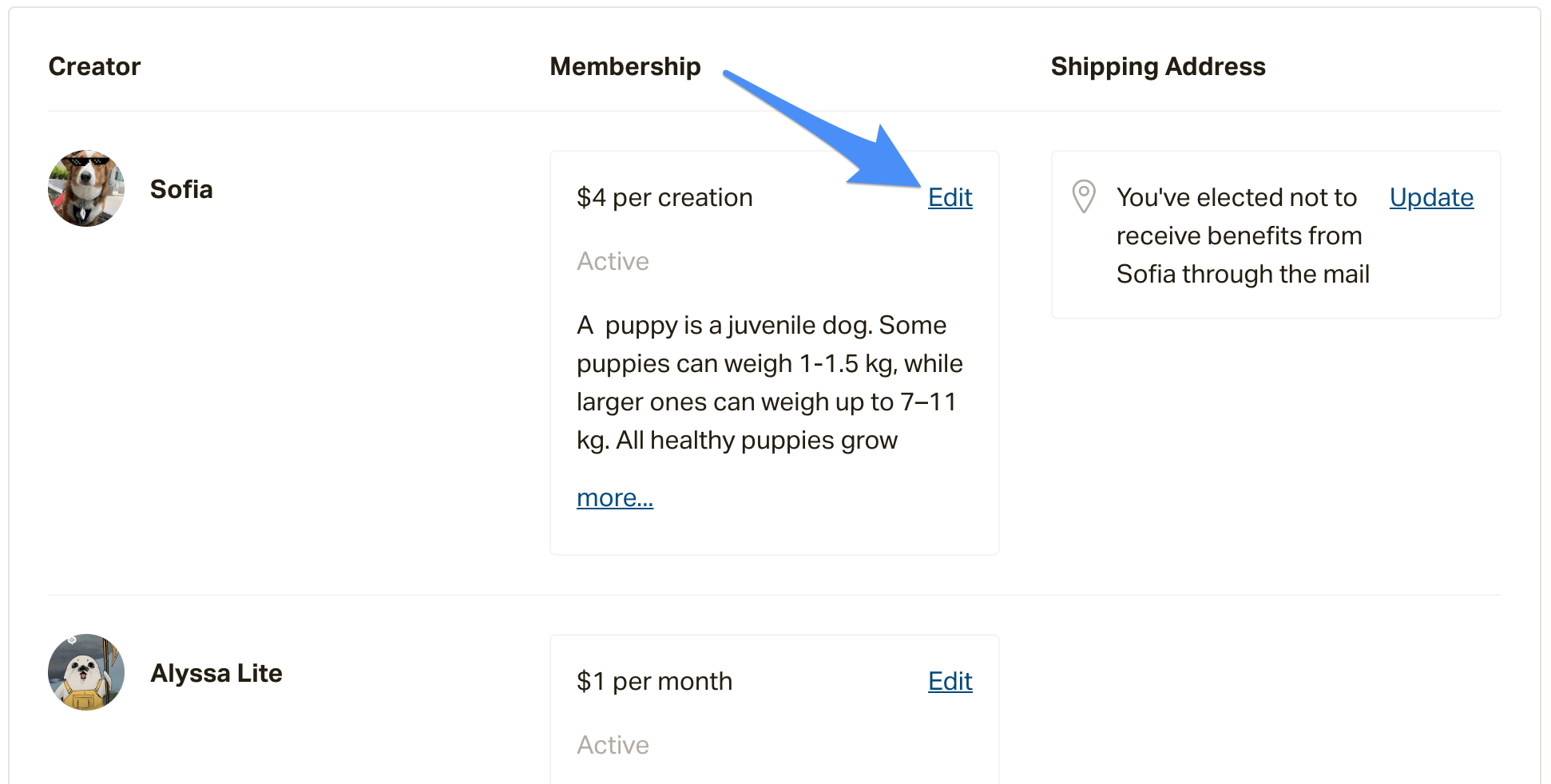The width and height of the screenshot is (1551, 784).
Task: Open Sofia's corgi avatar picture
Action: coord(86,188)
